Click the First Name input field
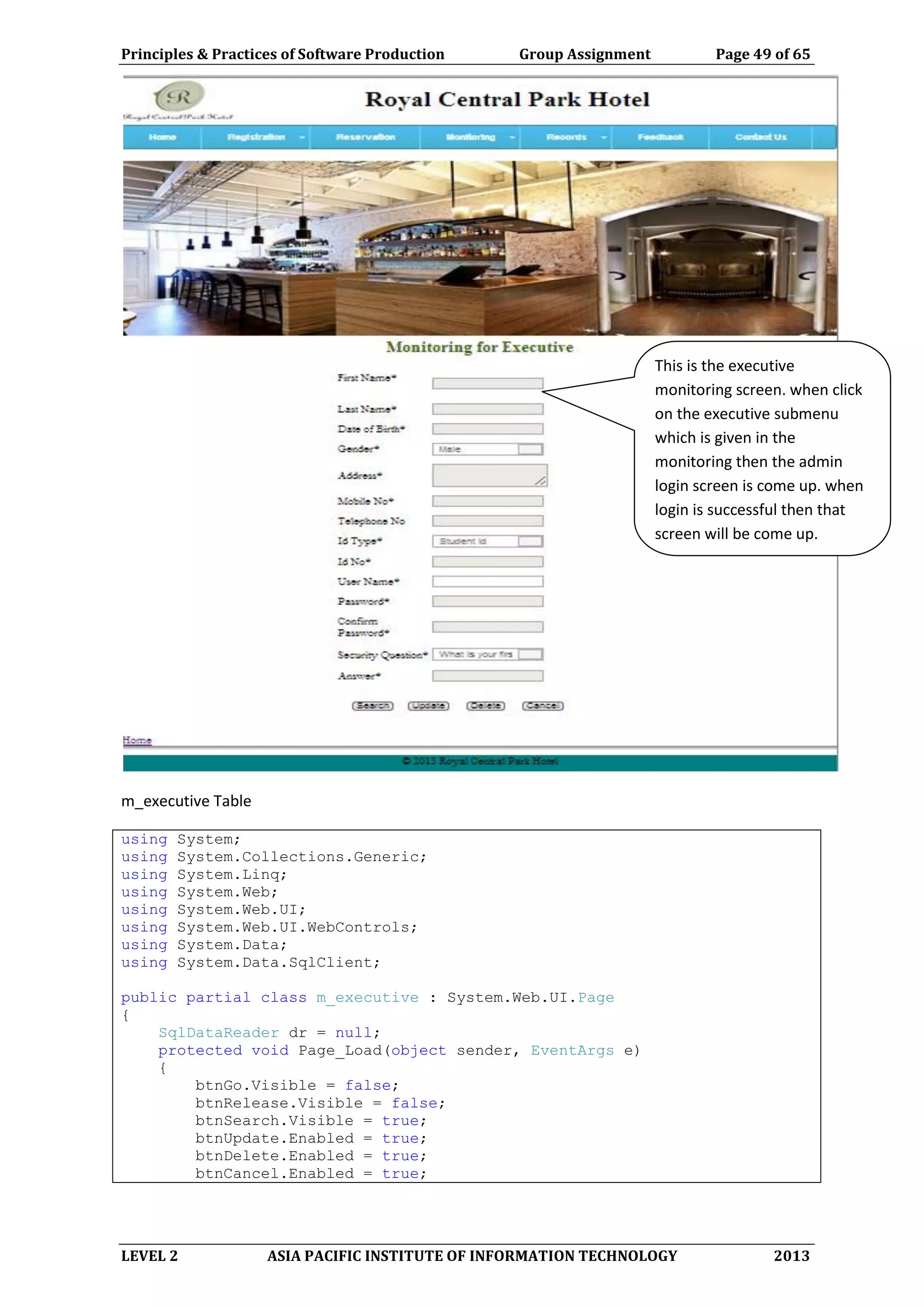The height and width of the screenshot is (1307, 924). (488, 384)
